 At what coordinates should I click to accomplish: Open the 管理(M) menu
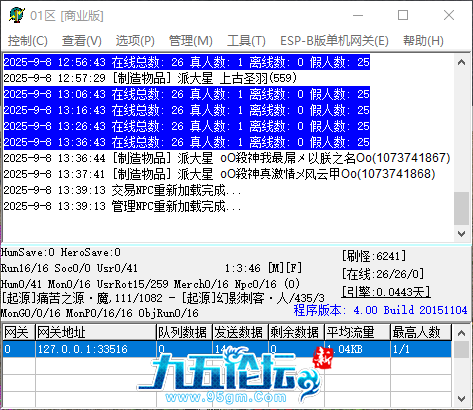tap(191, 41)
